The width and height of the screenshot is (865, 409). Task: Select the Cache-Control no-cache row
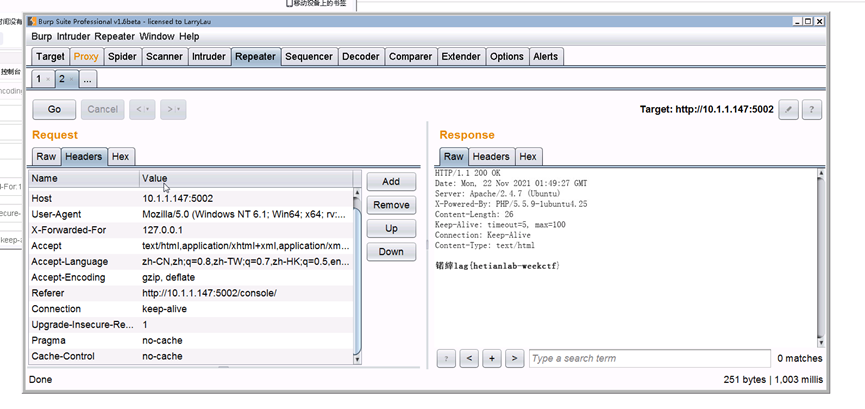point(191,357)
